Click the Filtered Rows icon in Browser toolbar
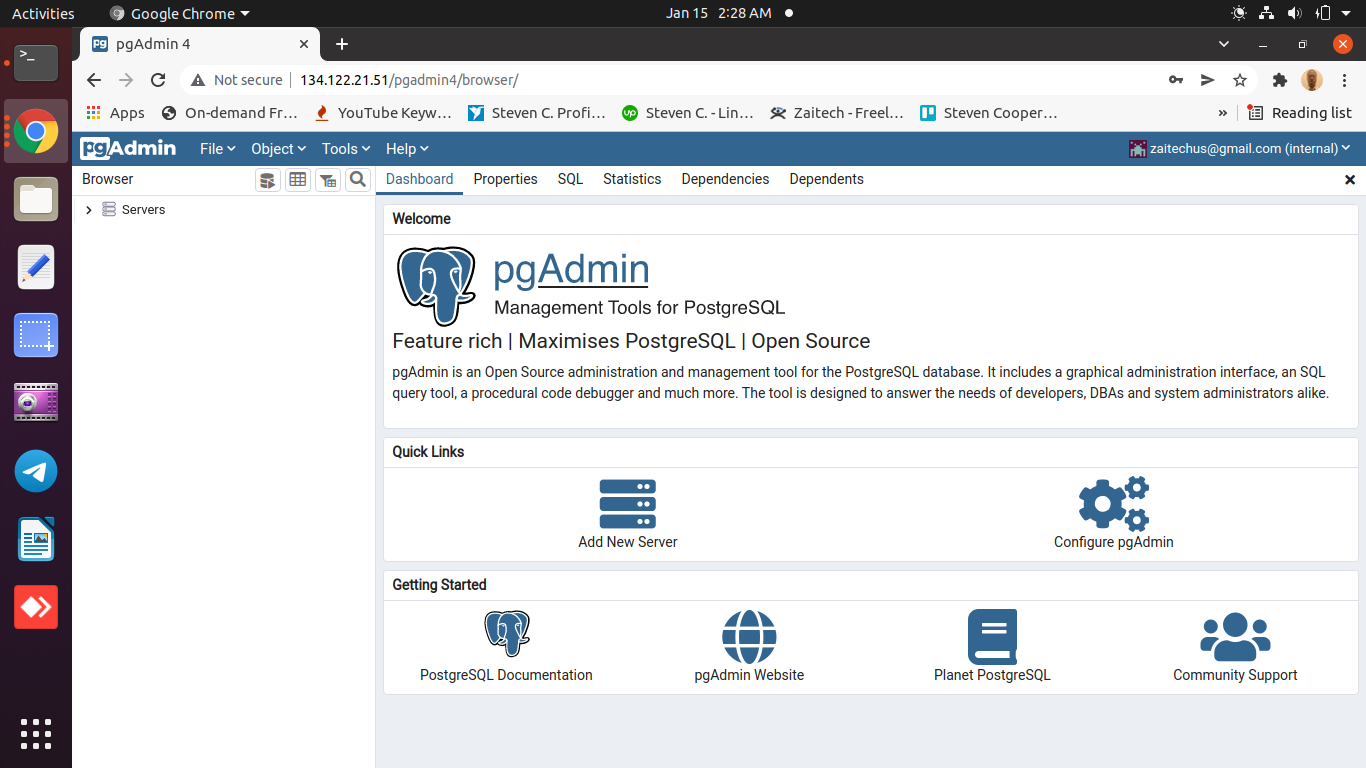This screenshot has height=768, width=1366. [x=328, y=180]
